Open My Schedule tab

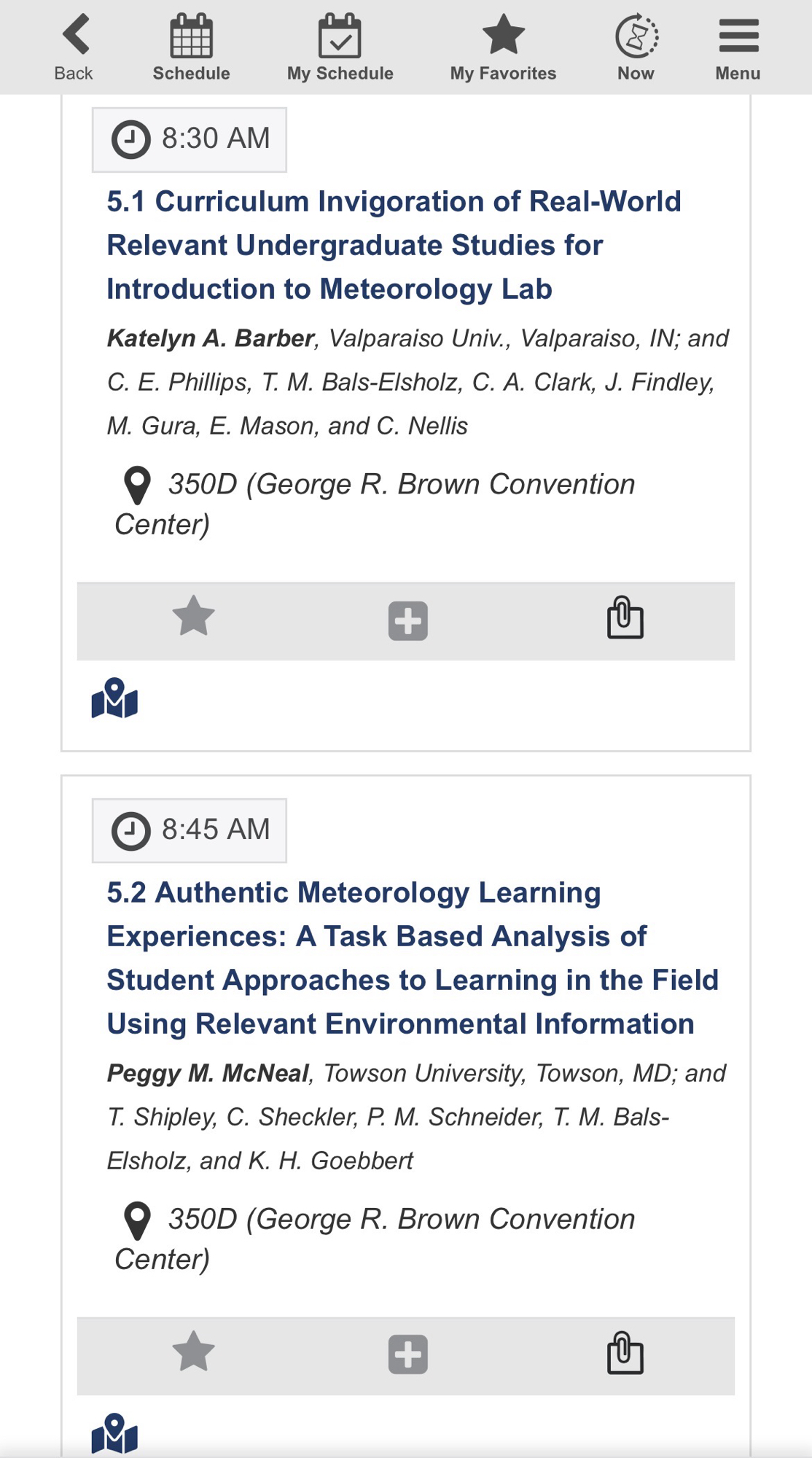pos(340,47)
